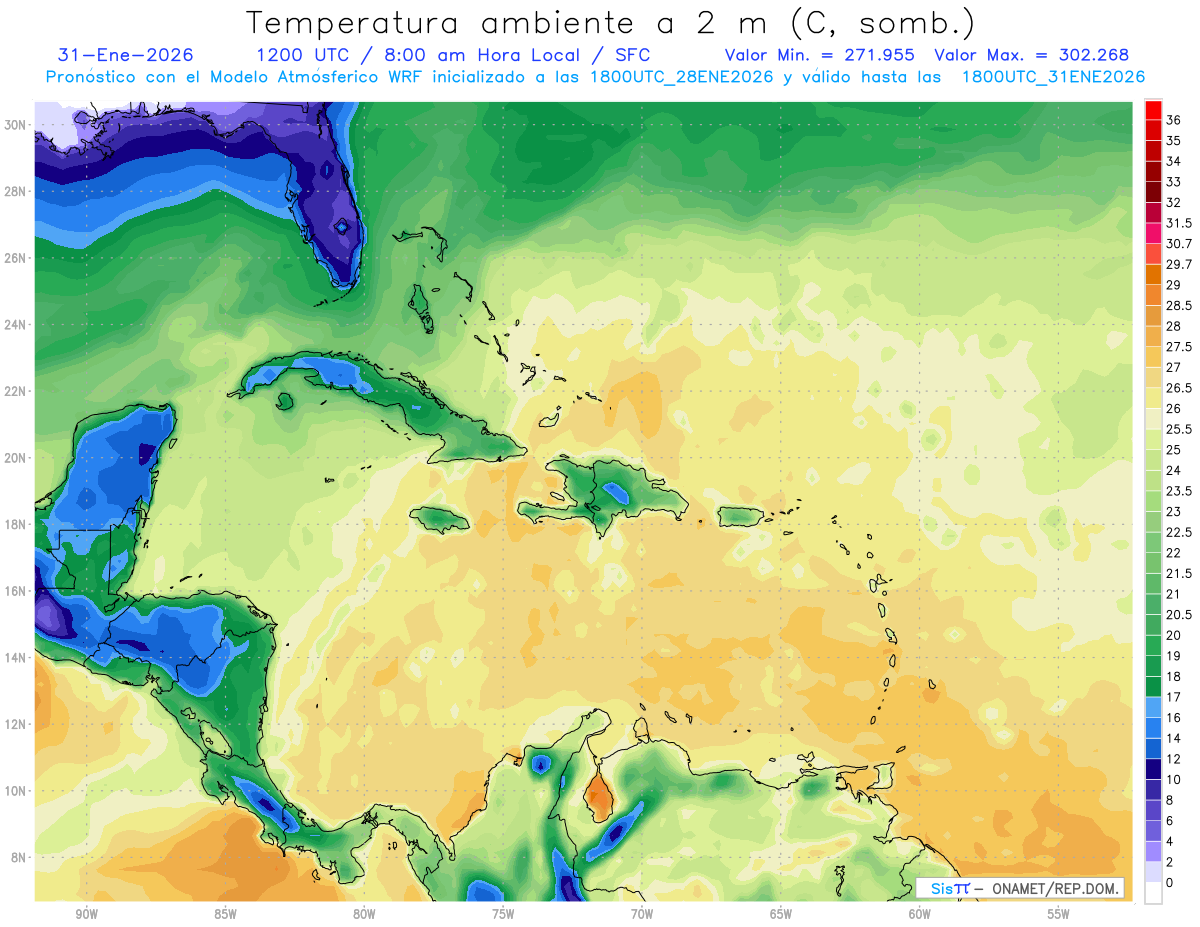Click the colorbar value 29.7

pos(1179,264)
